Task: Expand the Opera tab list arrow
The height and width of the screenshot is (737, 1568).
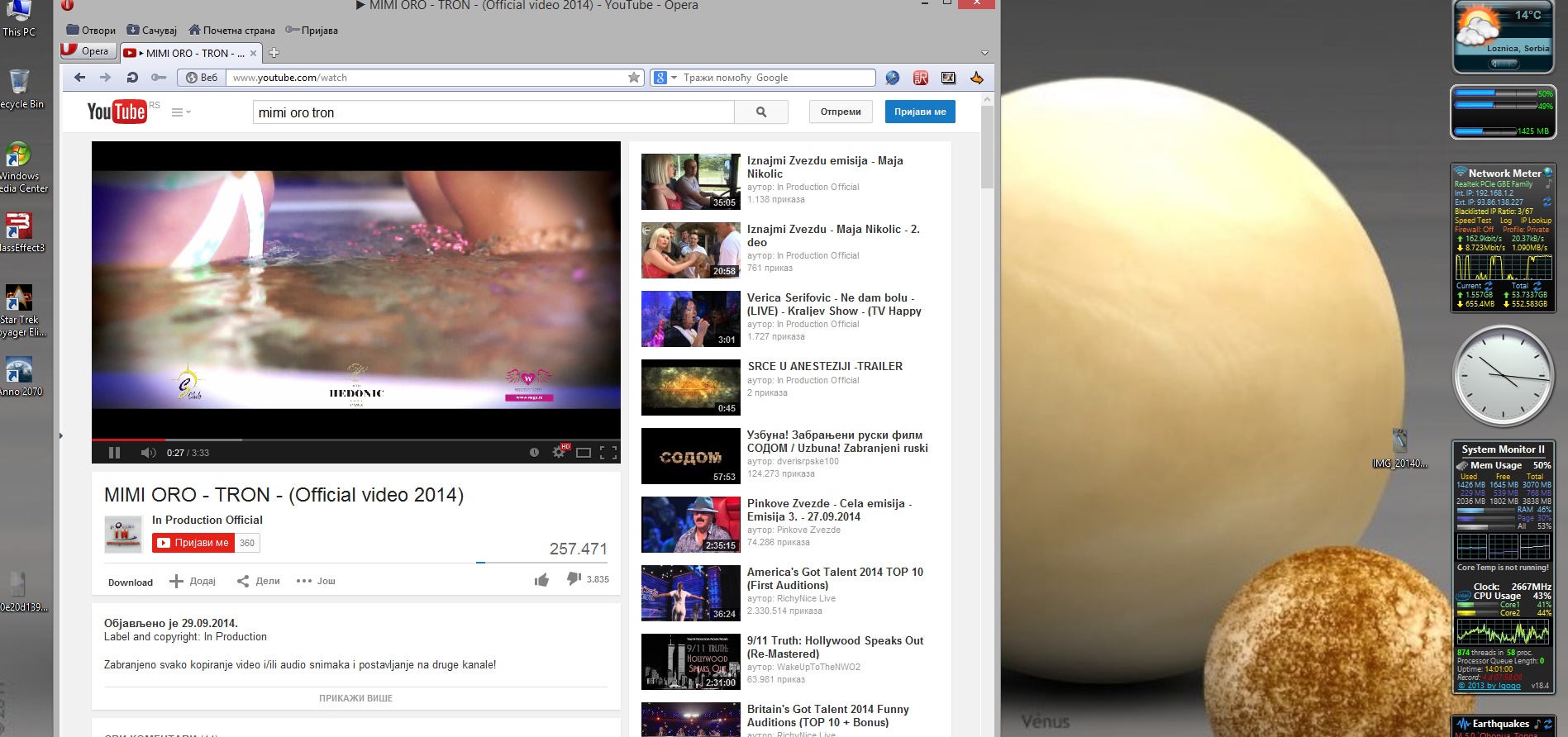Action: (984, 53)
